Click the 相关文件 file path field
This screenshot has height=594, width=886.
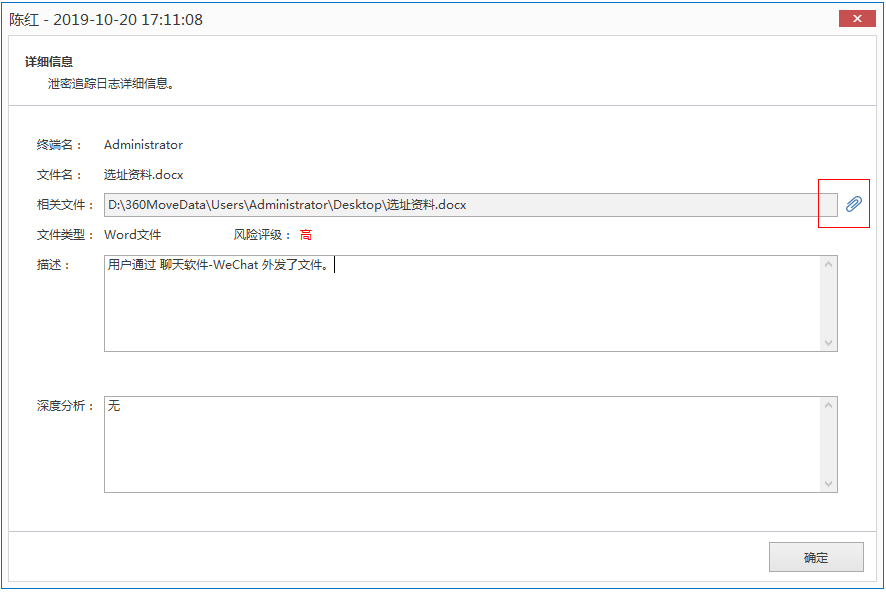(x=456, y=205)
